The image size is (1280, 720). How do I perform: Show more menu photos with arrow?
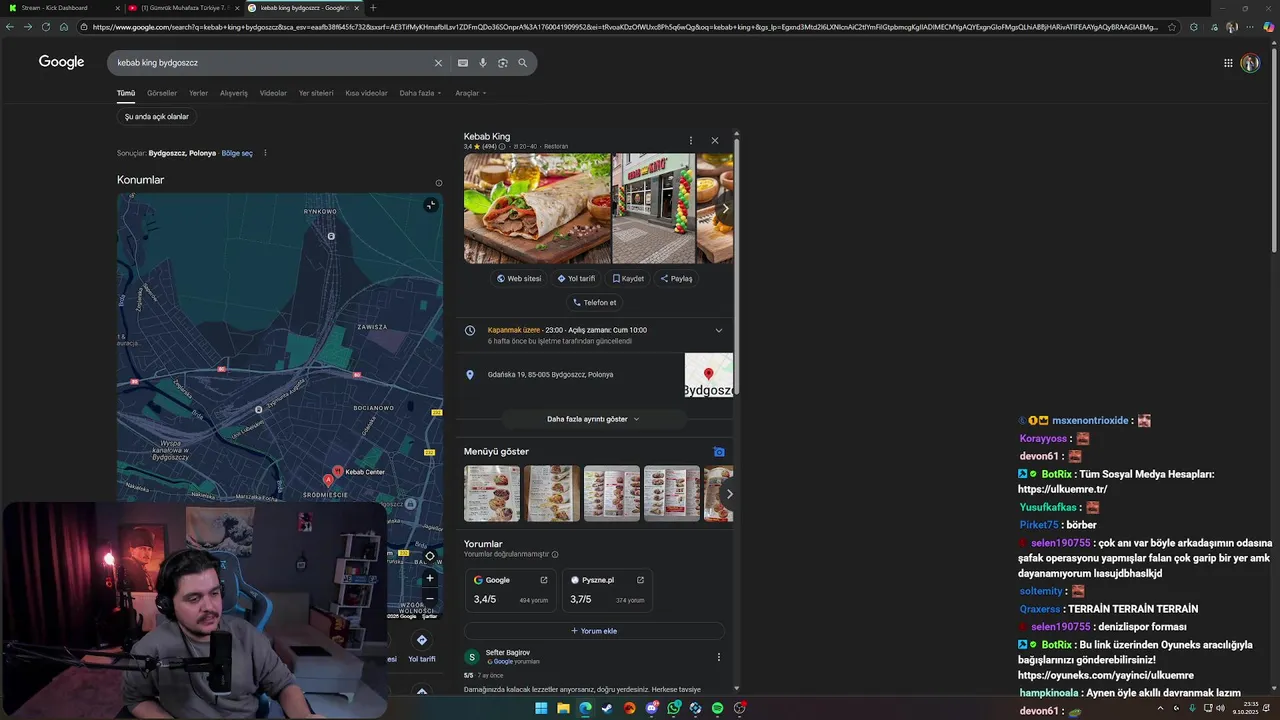click(x=729, y=494)
